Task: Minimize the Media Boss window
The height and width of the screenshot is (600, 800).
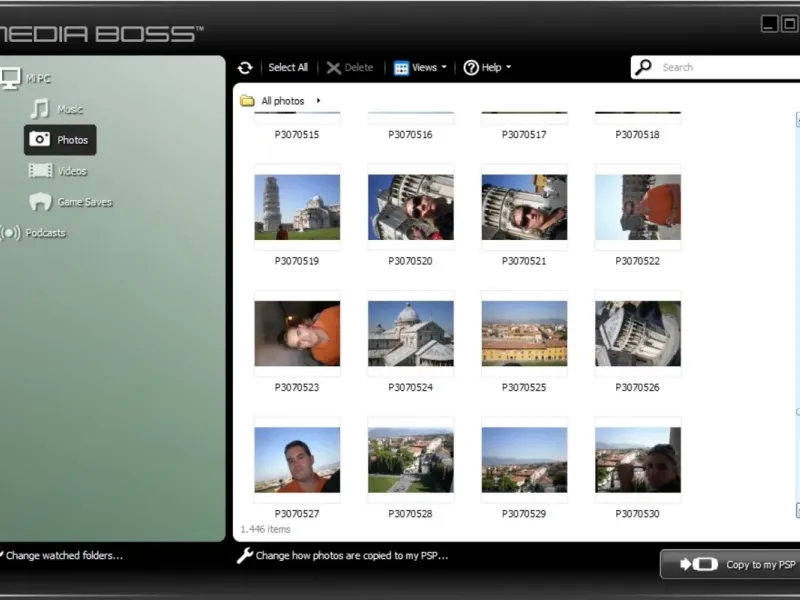Action: (x=769, y=23)
